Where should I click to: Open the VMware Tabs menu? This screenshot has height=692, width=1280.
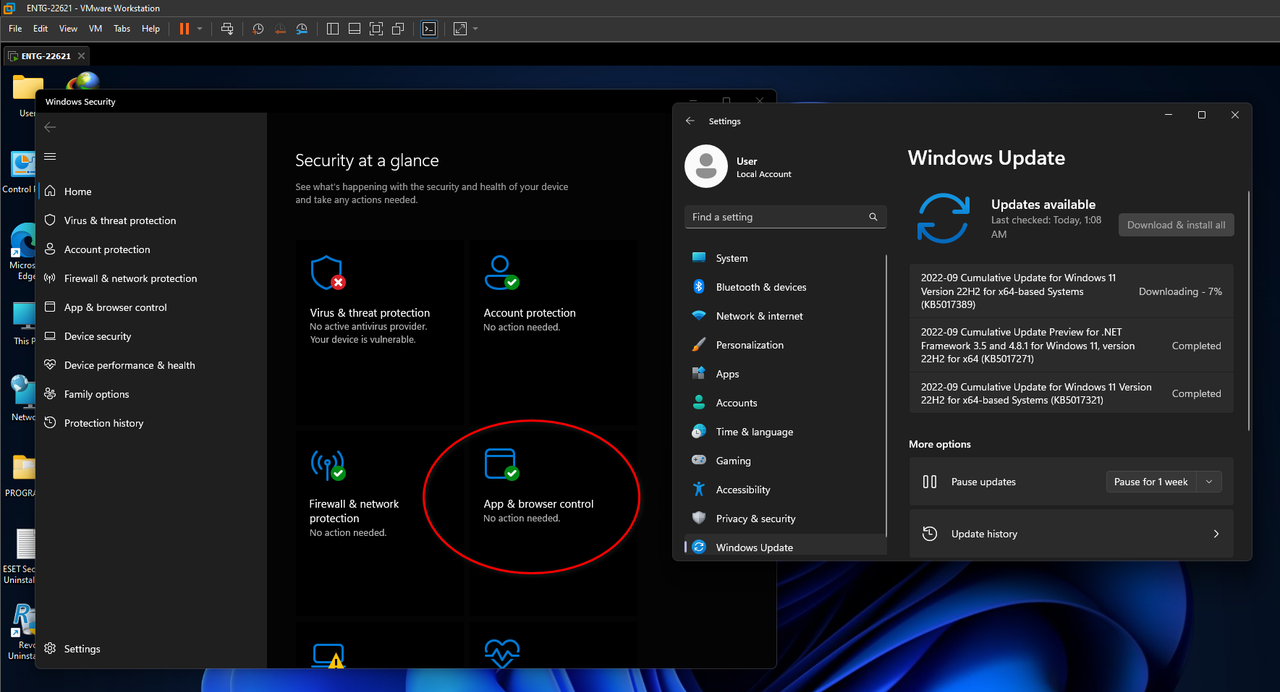[x=122, y=29]
